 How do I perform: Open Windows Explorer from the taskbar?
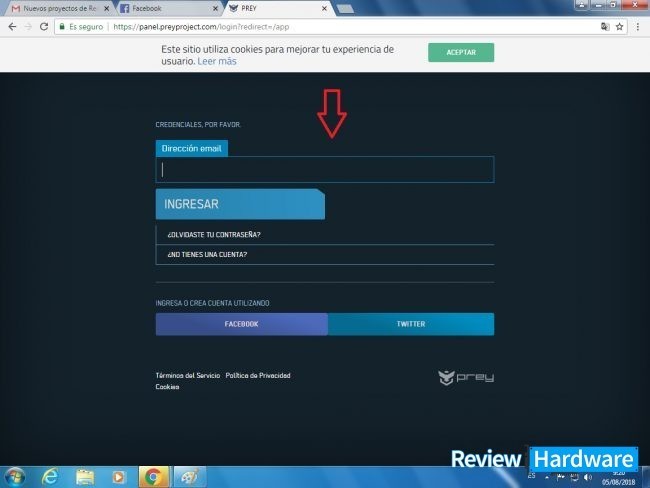coord(85,477)
